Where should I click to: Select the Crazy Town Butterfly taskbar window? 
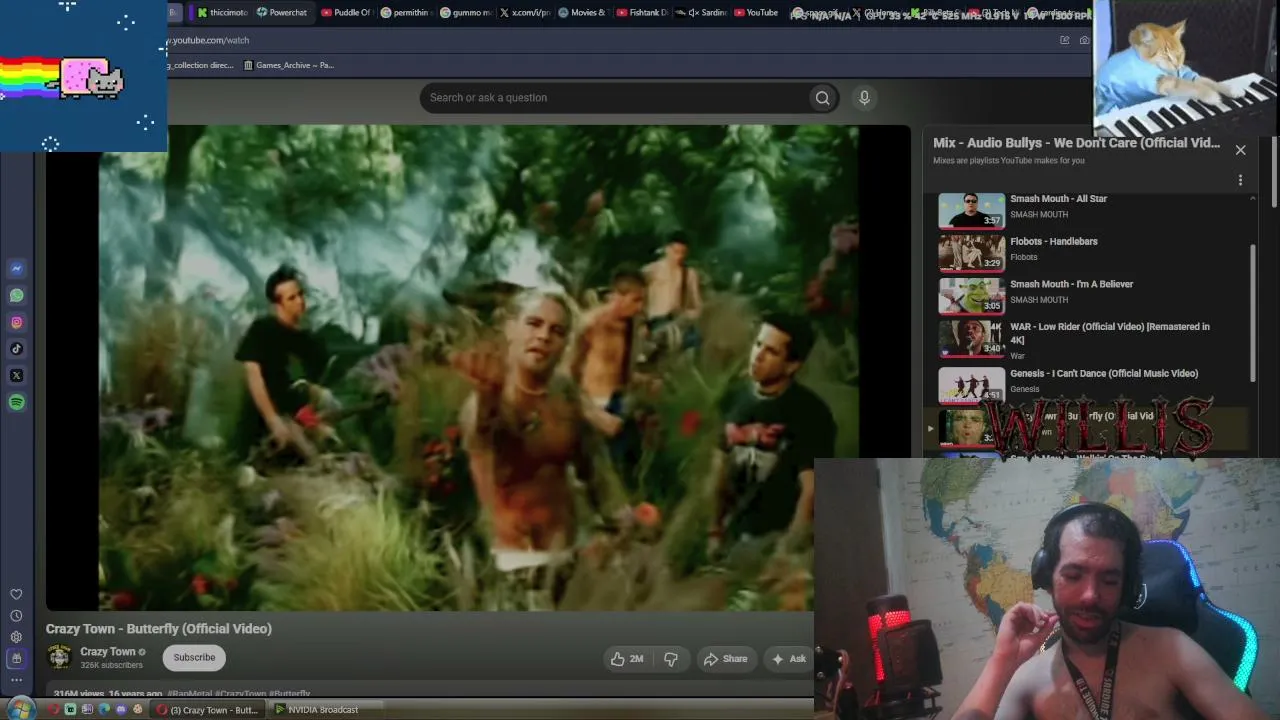[x=208, y=710]
